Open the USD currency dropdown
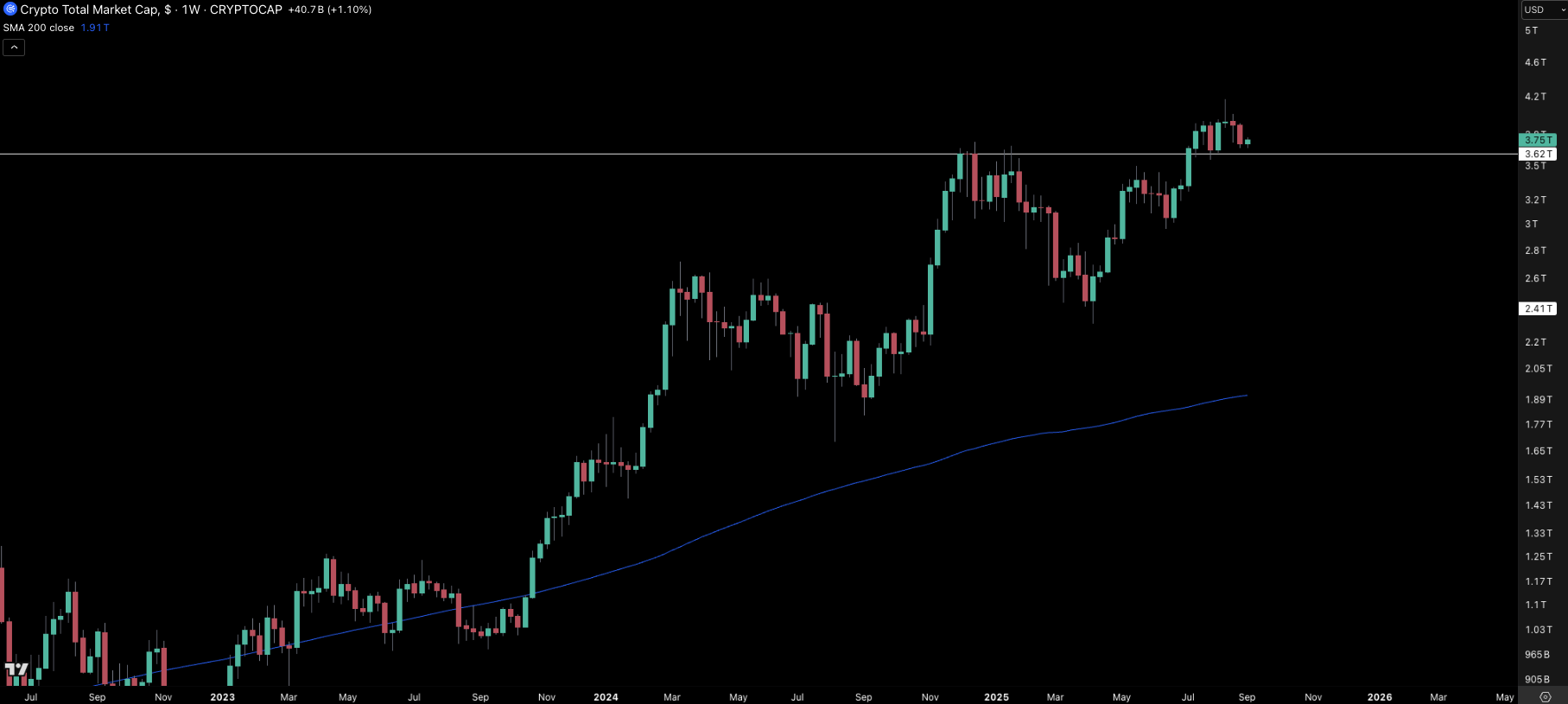Viewport: 1568px width, 704px height. (1544, 10)
